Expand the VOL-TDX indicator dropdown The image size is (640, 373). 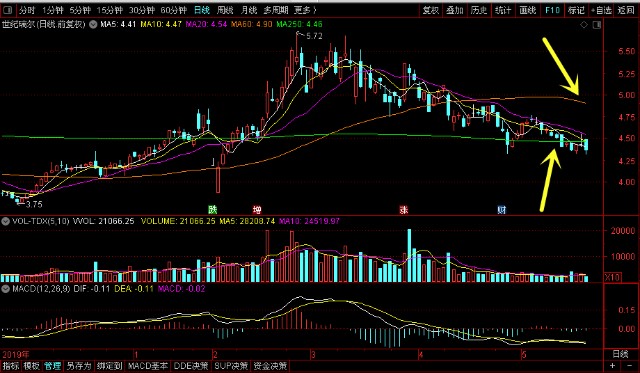click(5, 221)
